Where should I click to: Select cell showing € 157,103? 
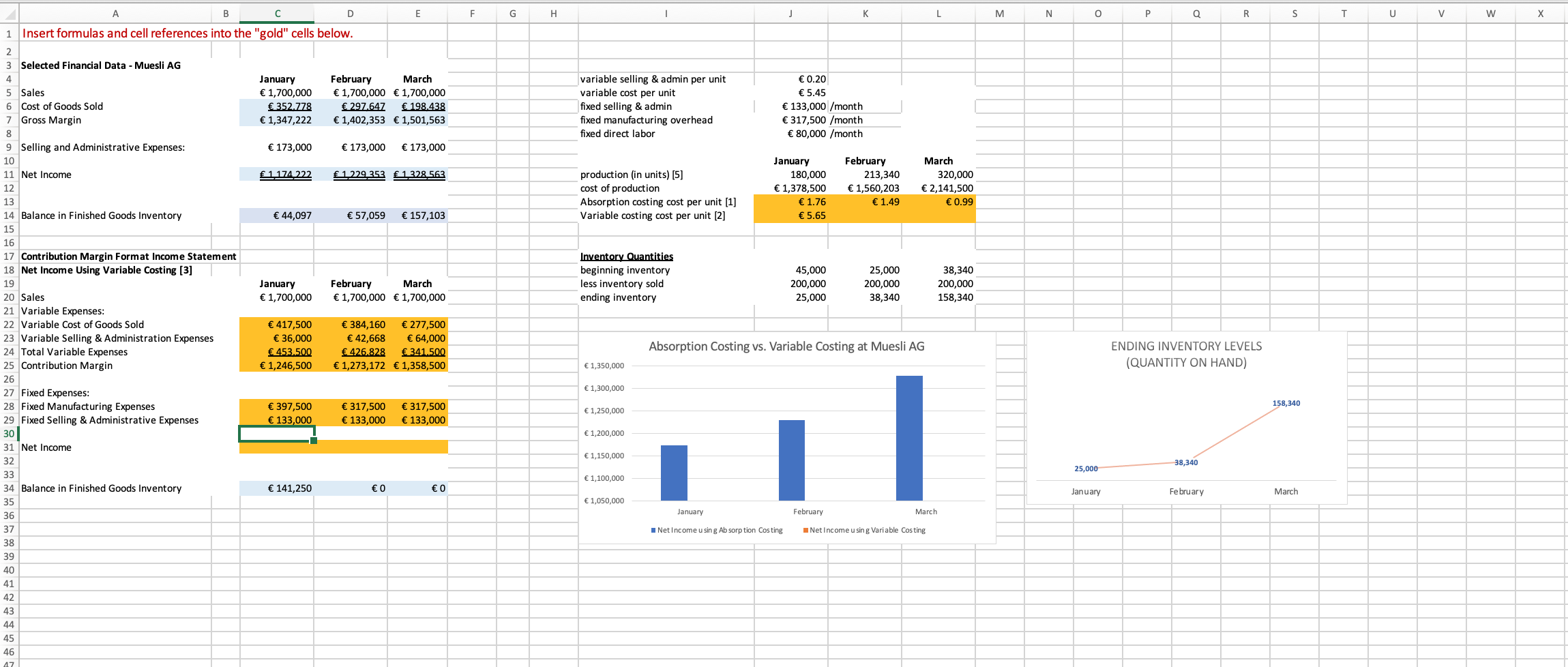pos(417,216)
